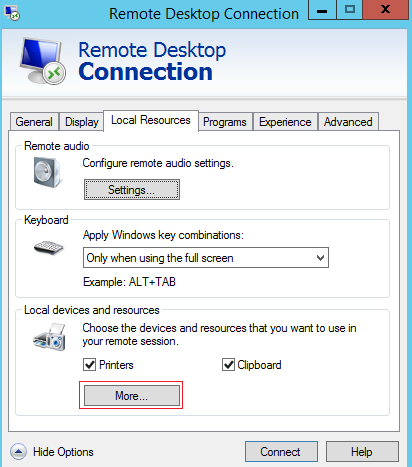Click the Remote audio speaker icon

(48, 172)
